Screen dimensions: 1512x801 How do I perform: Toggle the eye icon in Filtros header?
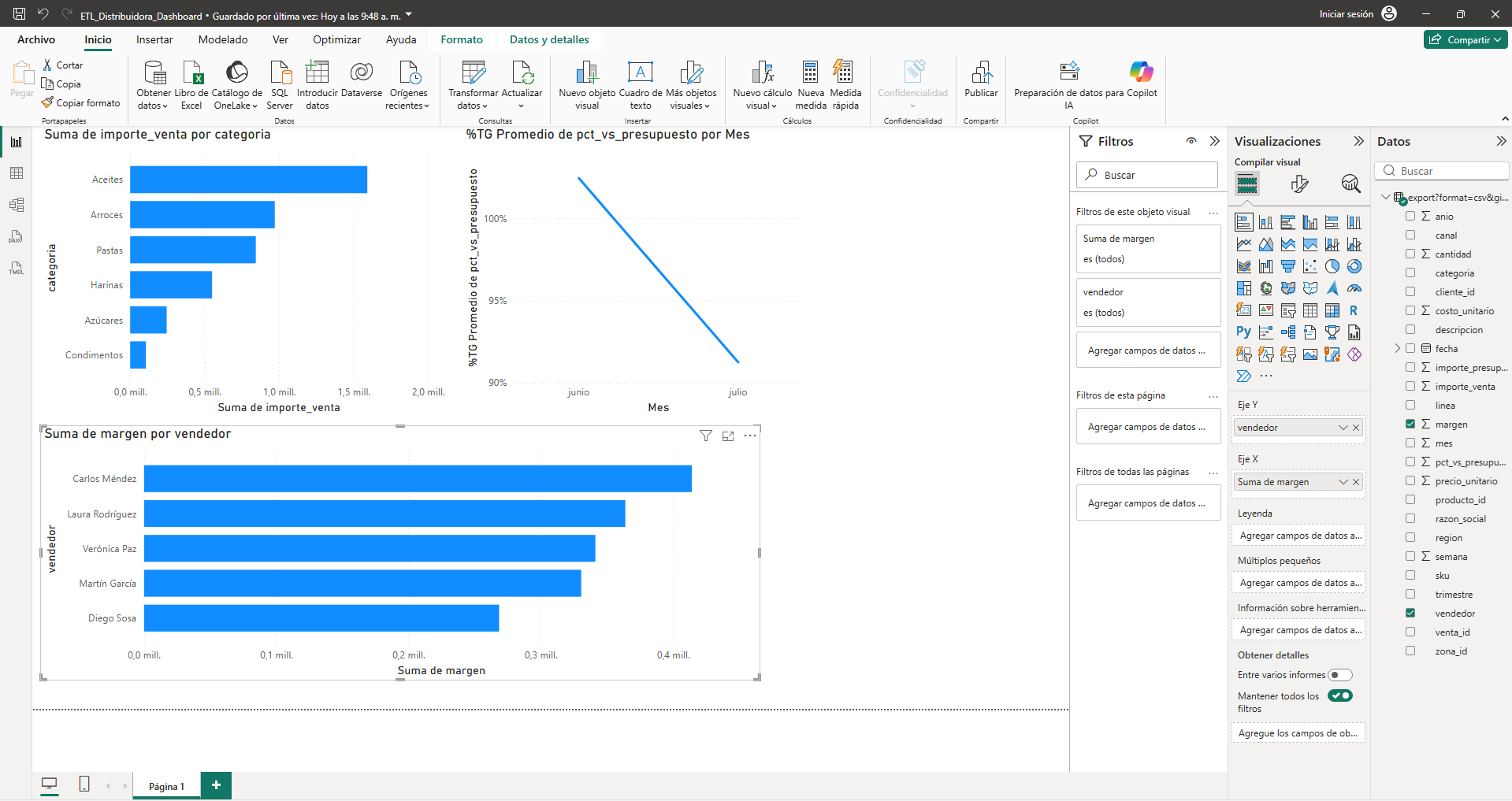click(x=1191, y=141)
